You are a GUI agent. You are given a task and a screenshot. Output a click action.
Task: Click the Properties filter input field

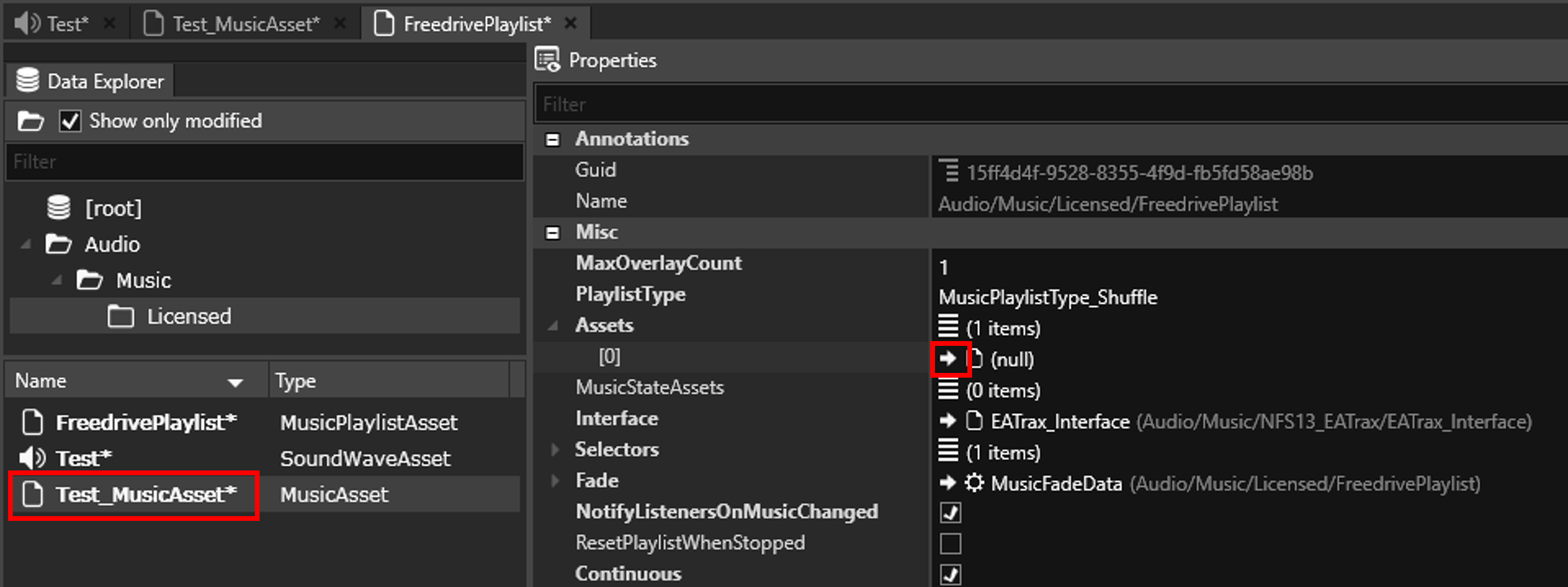pos(1035,105)
